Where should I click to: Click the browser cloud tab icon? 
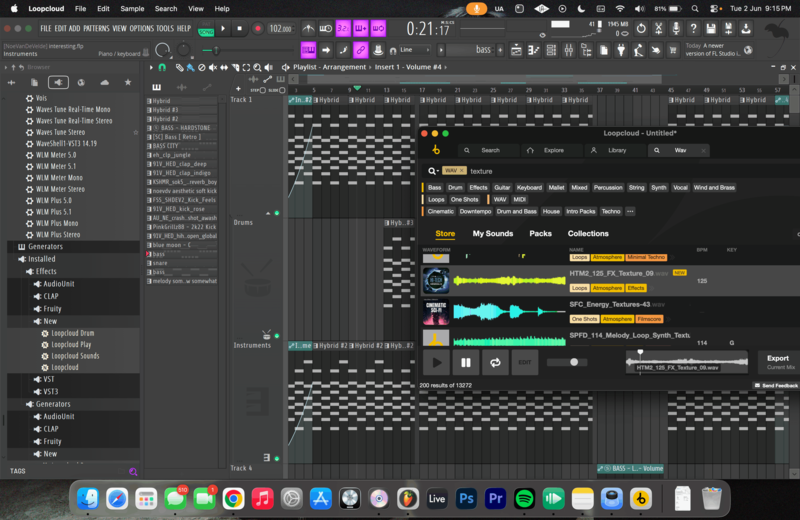click(x=105, y=82)
